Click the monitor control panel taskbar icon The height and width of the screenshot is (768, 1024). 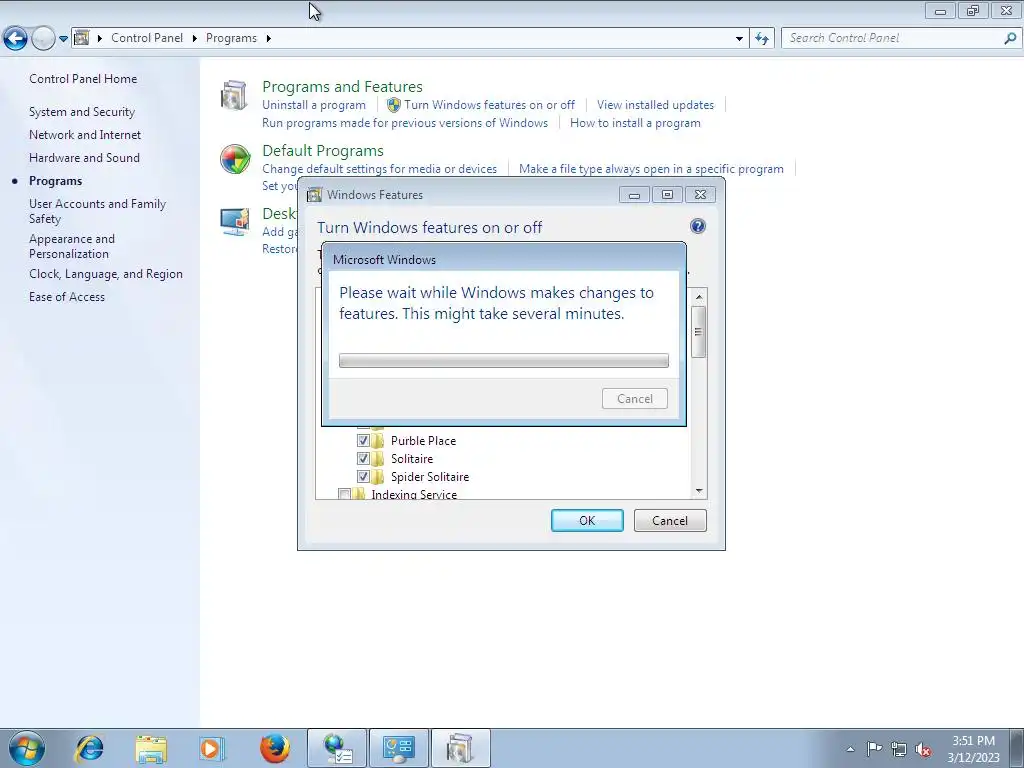click(399, 748)
